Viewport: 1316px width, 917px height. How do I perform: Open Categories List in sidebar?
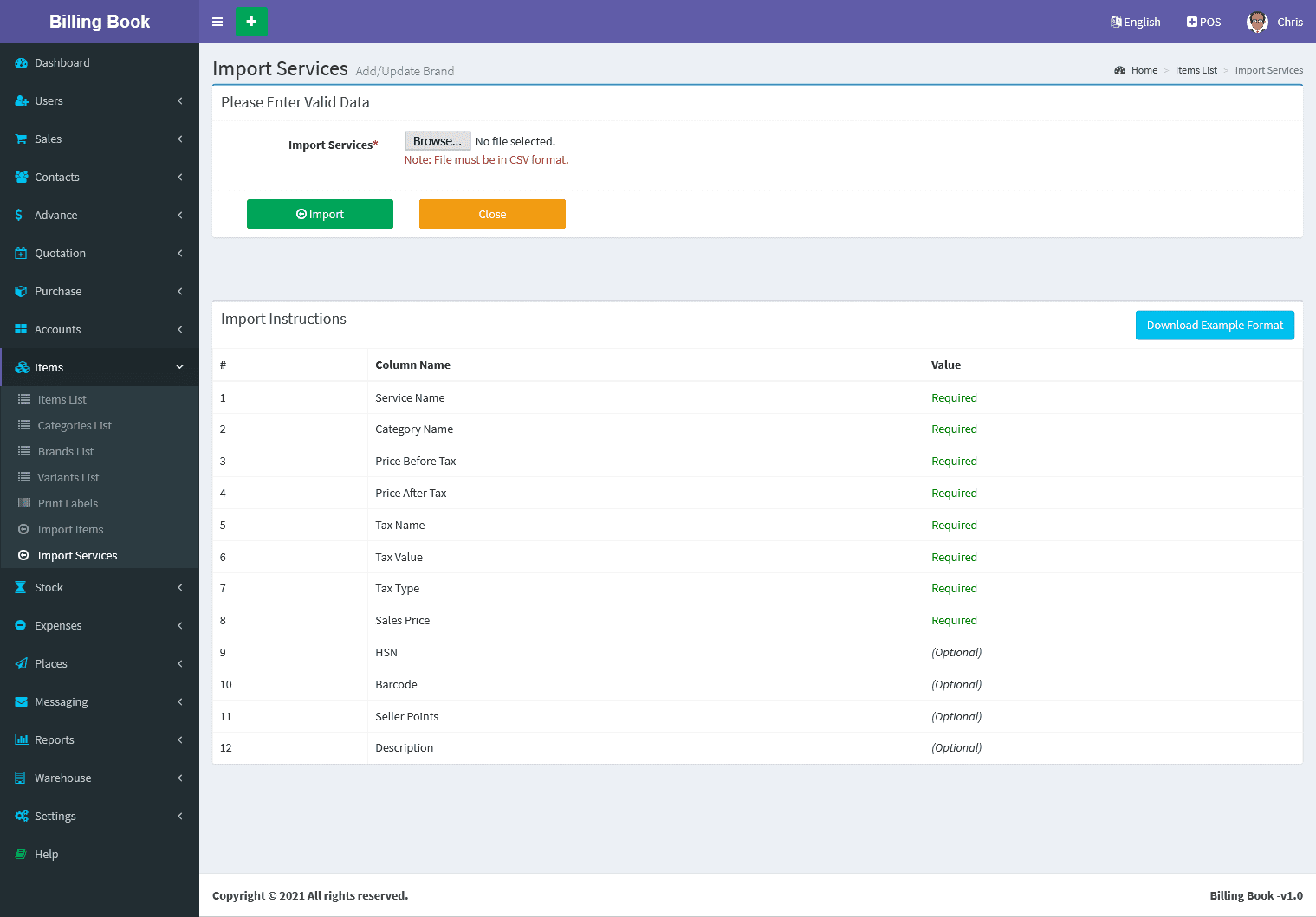pos(75,426)
